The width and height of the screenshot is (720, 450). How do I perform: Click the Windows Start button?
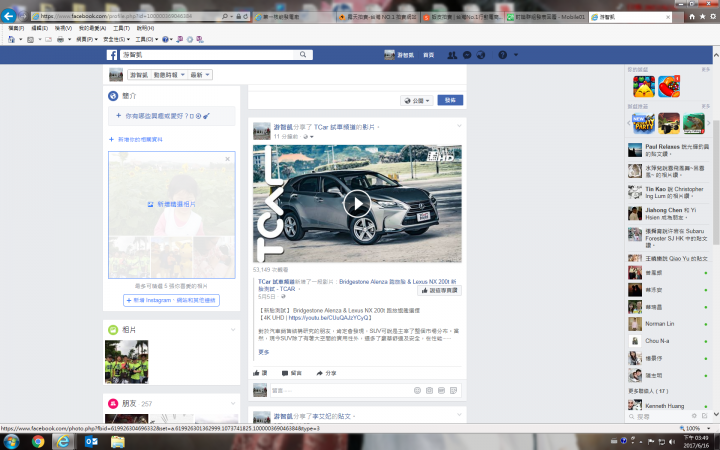click(x=11, y=442)
